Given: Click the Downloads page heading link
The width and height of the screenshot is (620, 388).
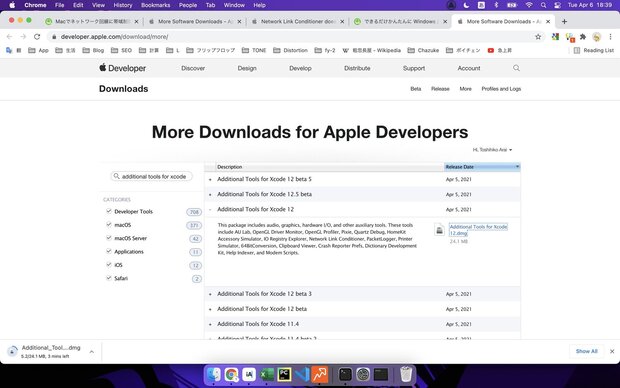Looking at the screenshot, I should (x=123, y=89).
